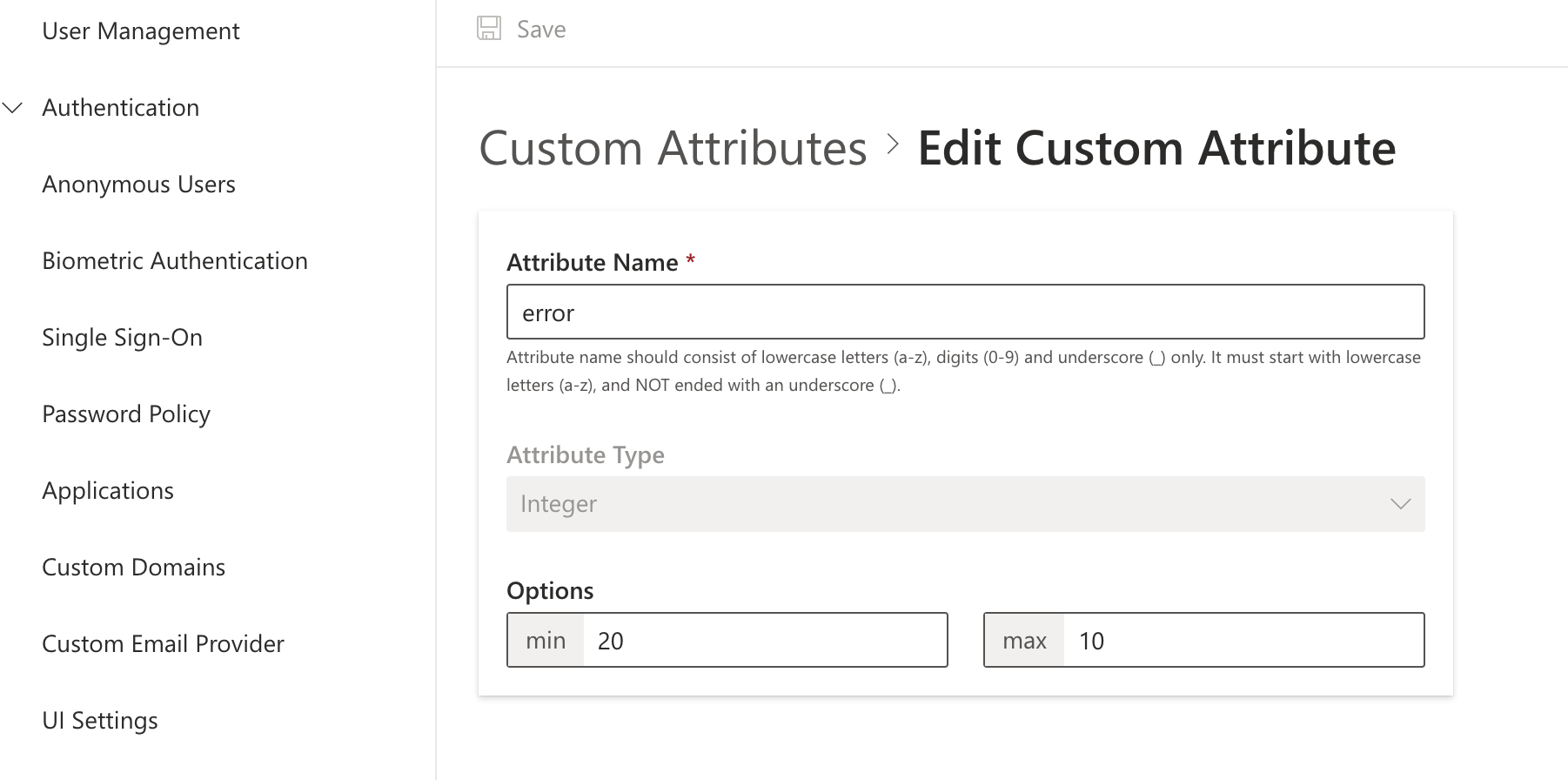Navigate to UI Settings

(100, 721)
